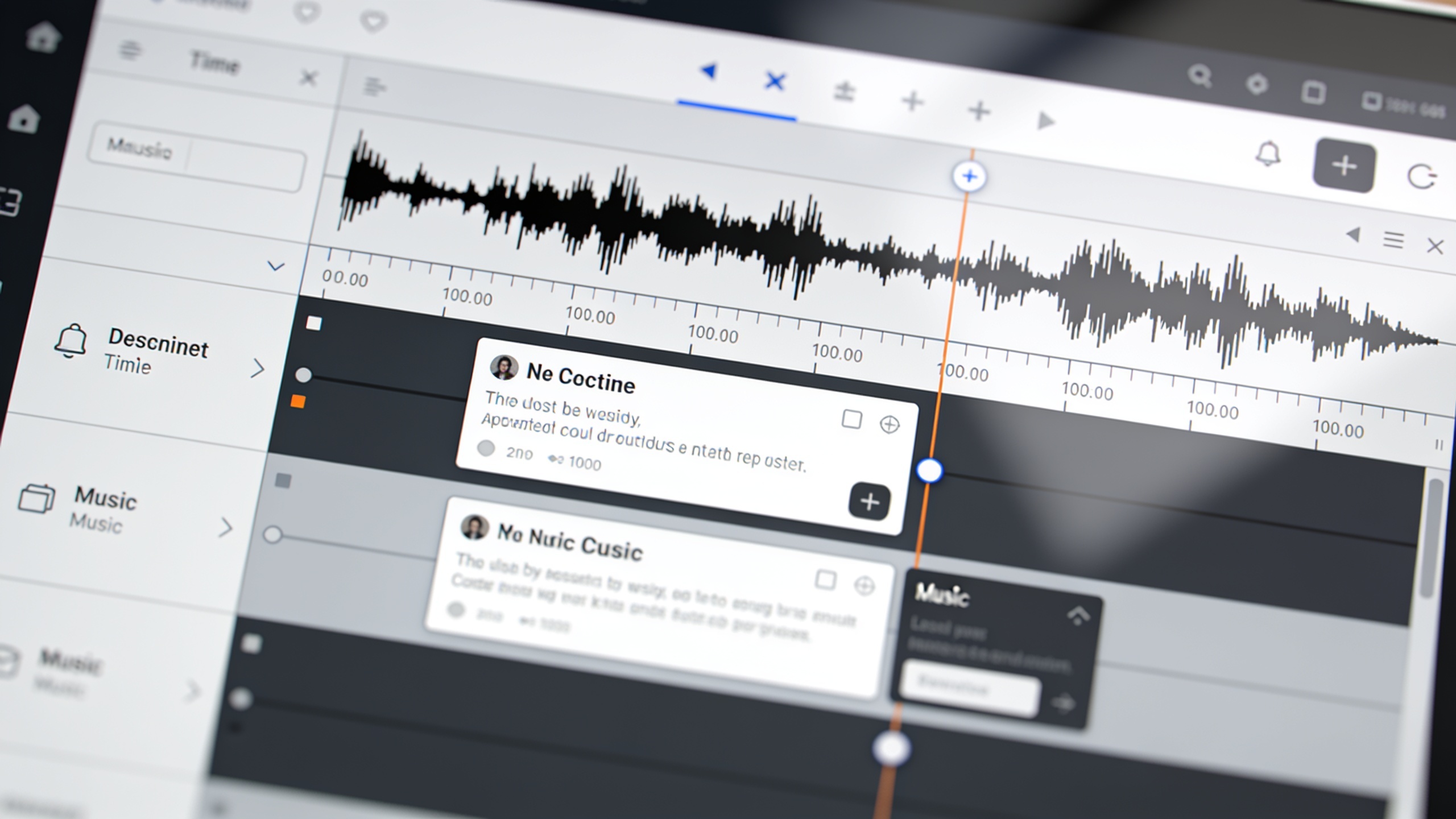Click the first heart icon at top
Image resolution: width=1456 pixels, height=819 pixels.
click(x=307, y=13)
